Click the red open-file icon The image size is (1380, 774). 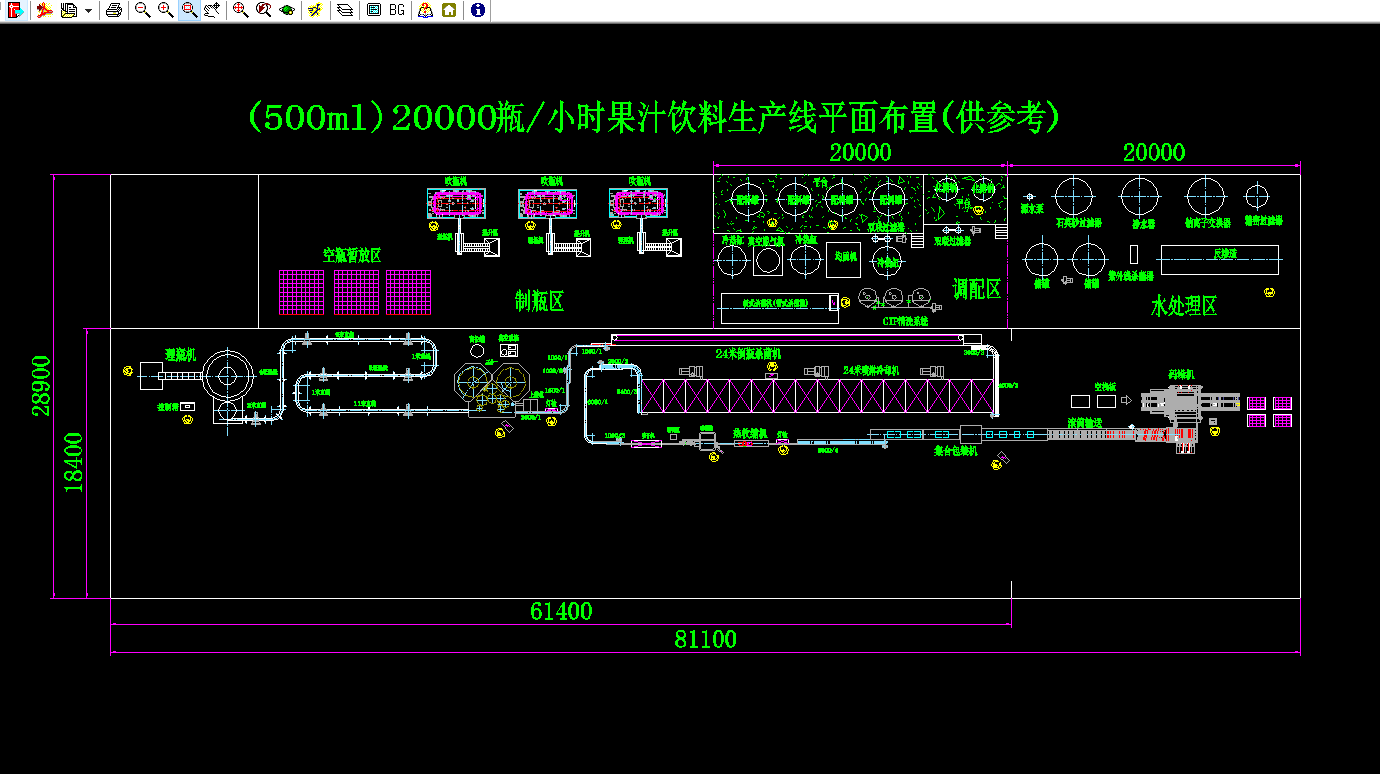[15, 10]
